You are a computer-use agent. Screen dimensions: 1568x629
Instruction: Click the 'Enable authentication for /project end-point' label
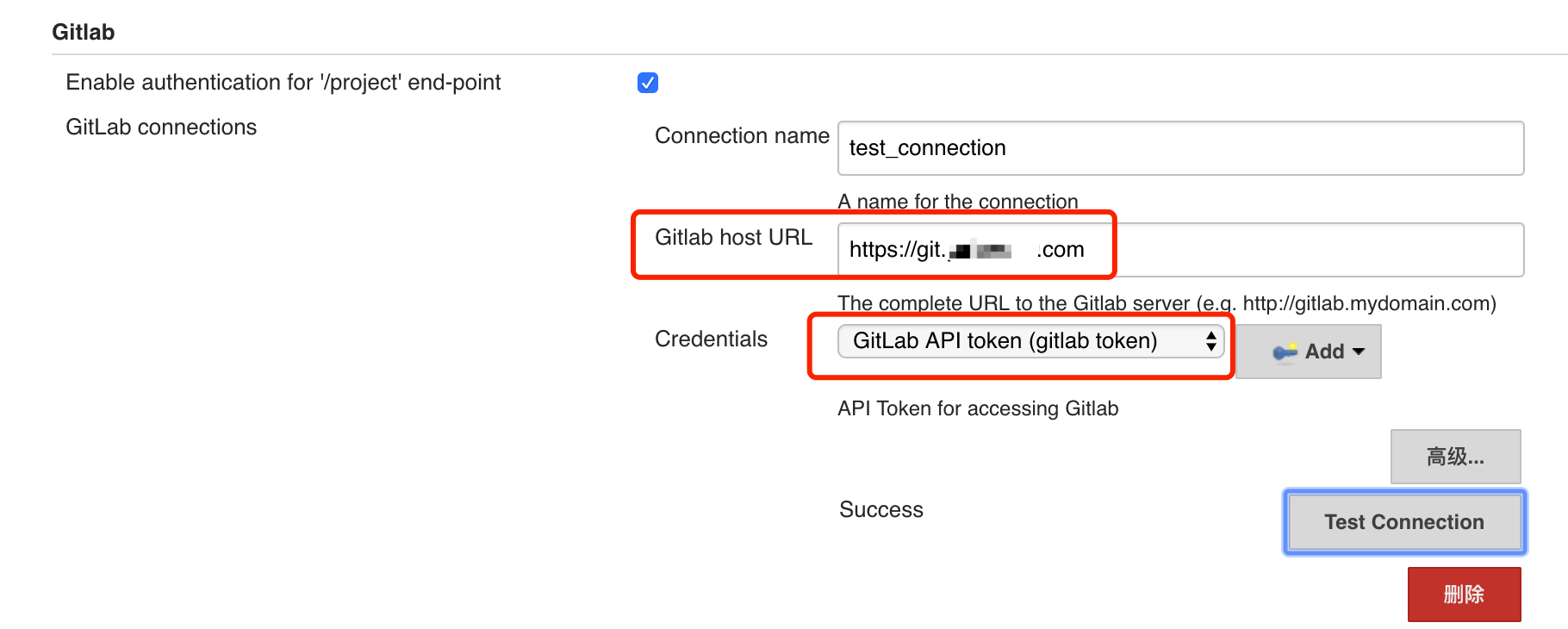coord(283,83)
